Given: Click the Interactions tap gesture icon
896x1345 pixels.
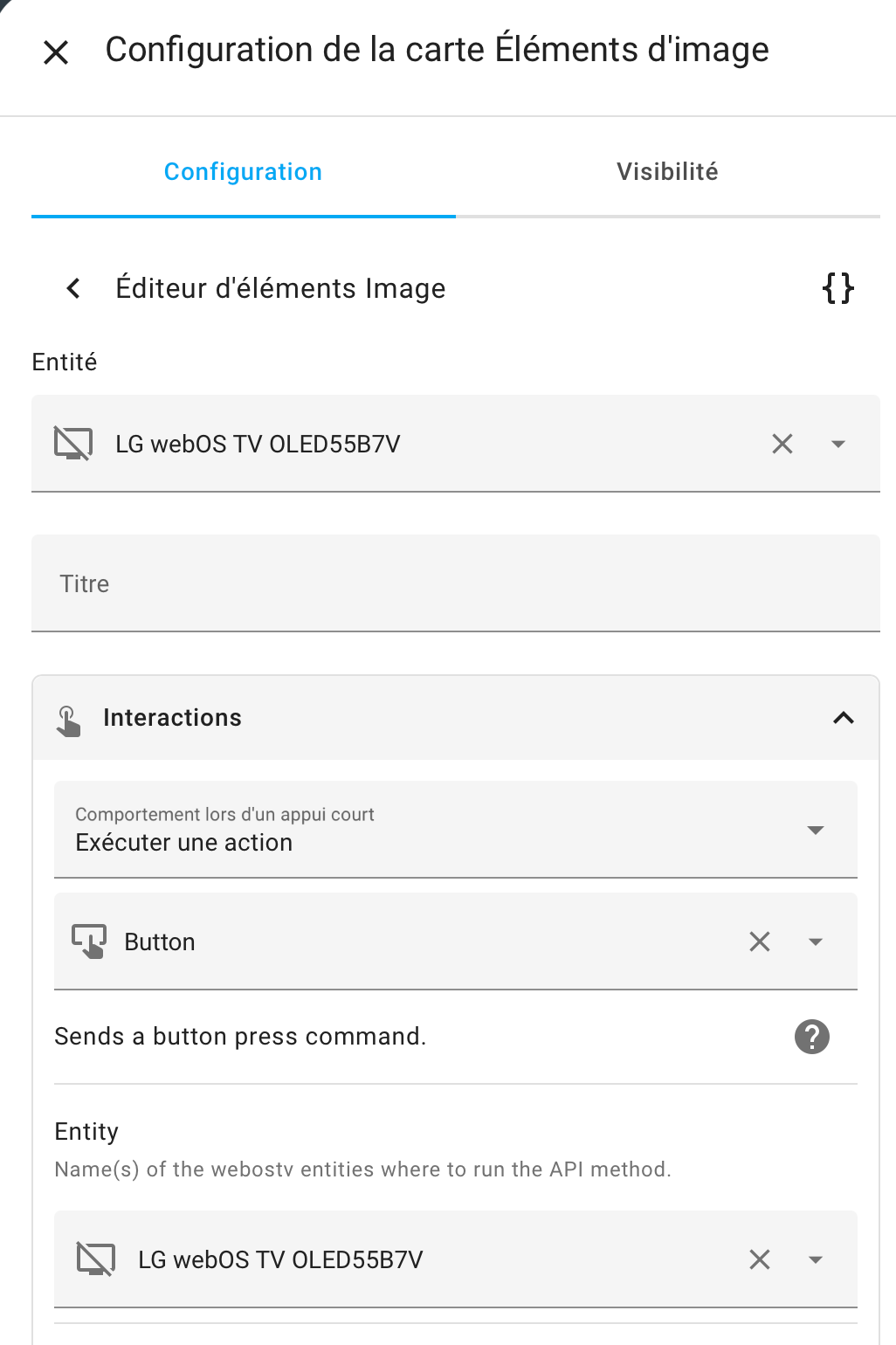Looking at the screenshot, I should pos(68,721).
